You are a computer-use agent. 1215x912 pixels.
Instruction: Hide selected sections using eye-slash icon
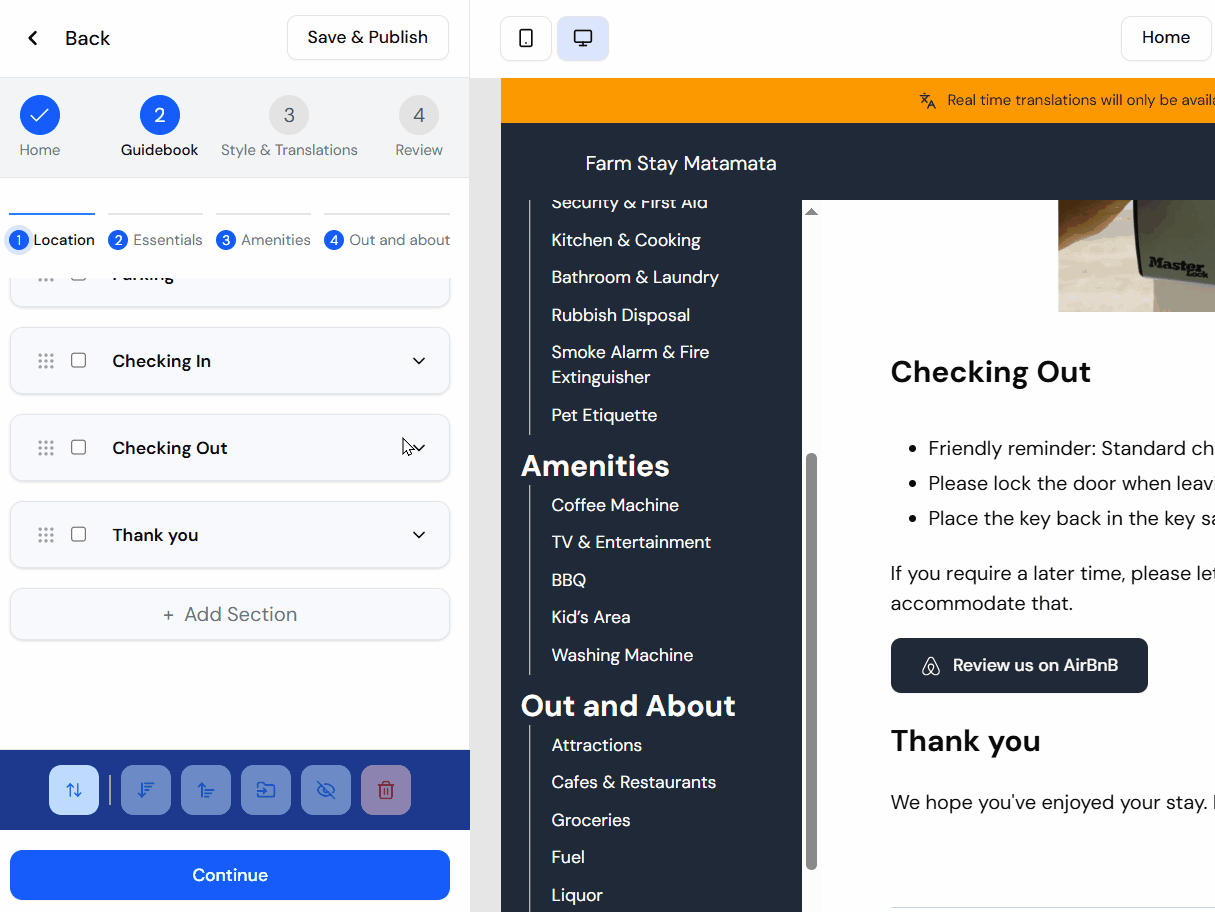(325, 789)
